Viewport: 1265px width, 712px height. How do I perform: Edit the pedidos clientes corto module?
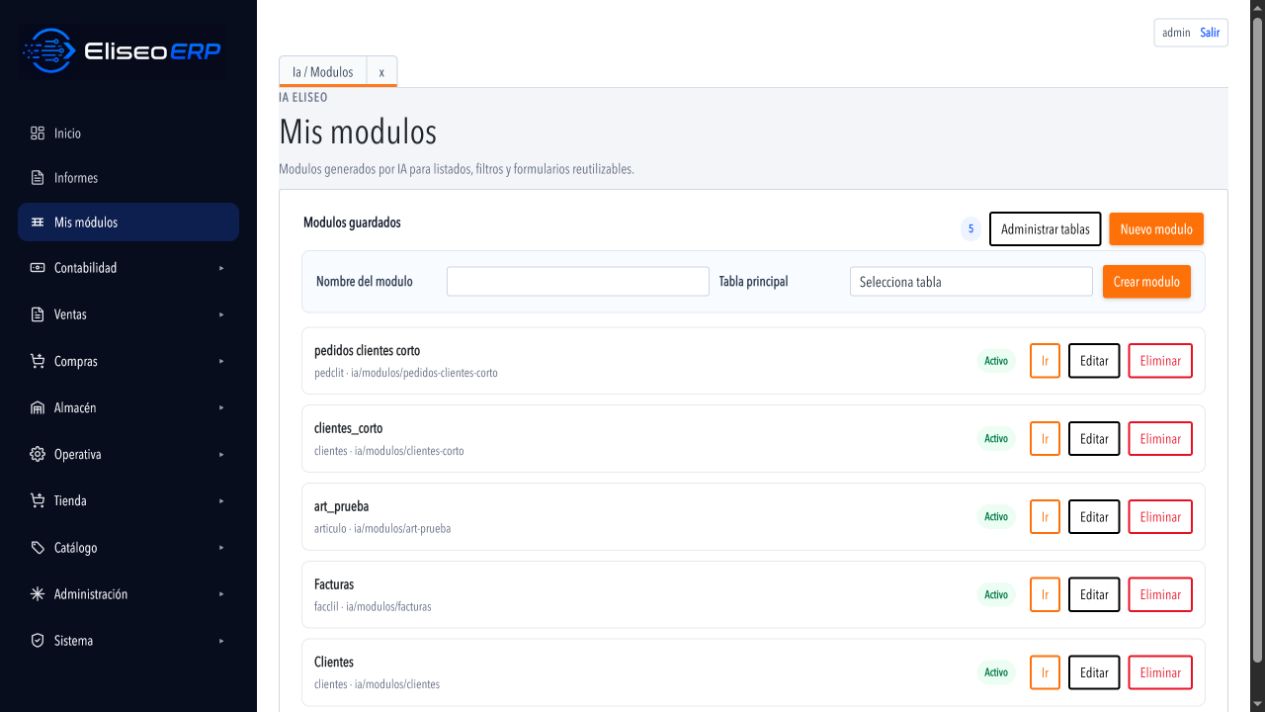pos(1094,361)
